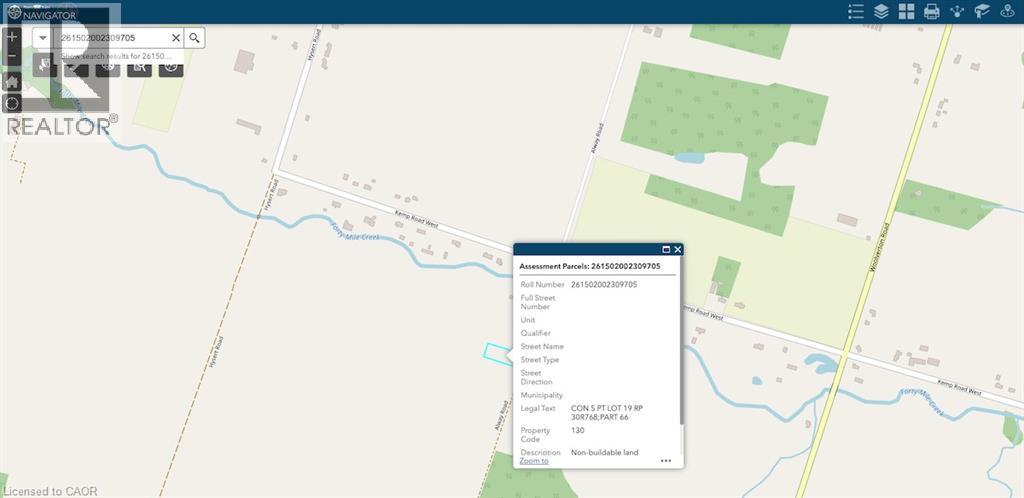The height and width of the screenshot is (498, 1024).
Task: Zoom out with the minus button
Action: click(x=12, y=58)
